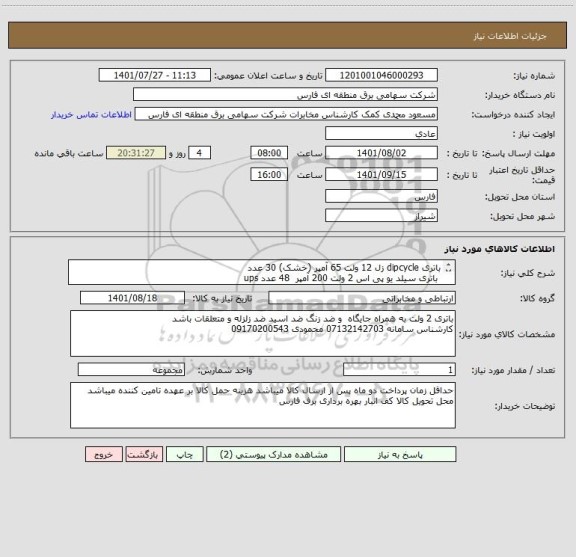Click the شماره نیاز field 1201001046000293

click(381, 75)
